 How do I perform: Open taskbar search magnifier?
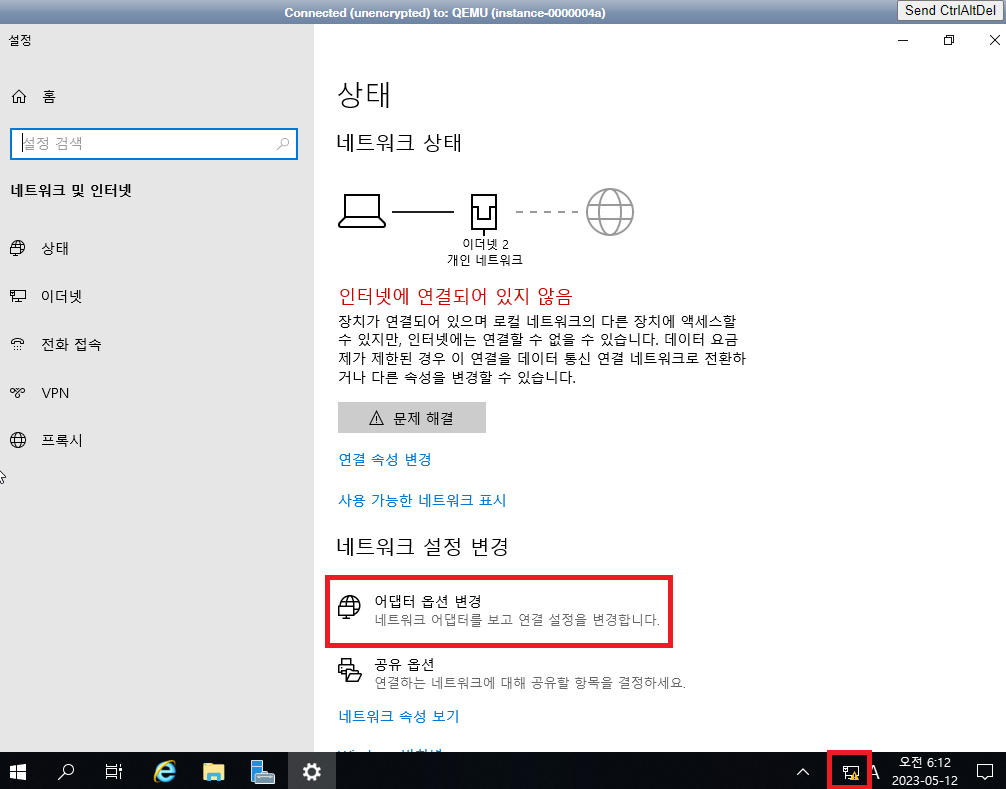(65, 771)
